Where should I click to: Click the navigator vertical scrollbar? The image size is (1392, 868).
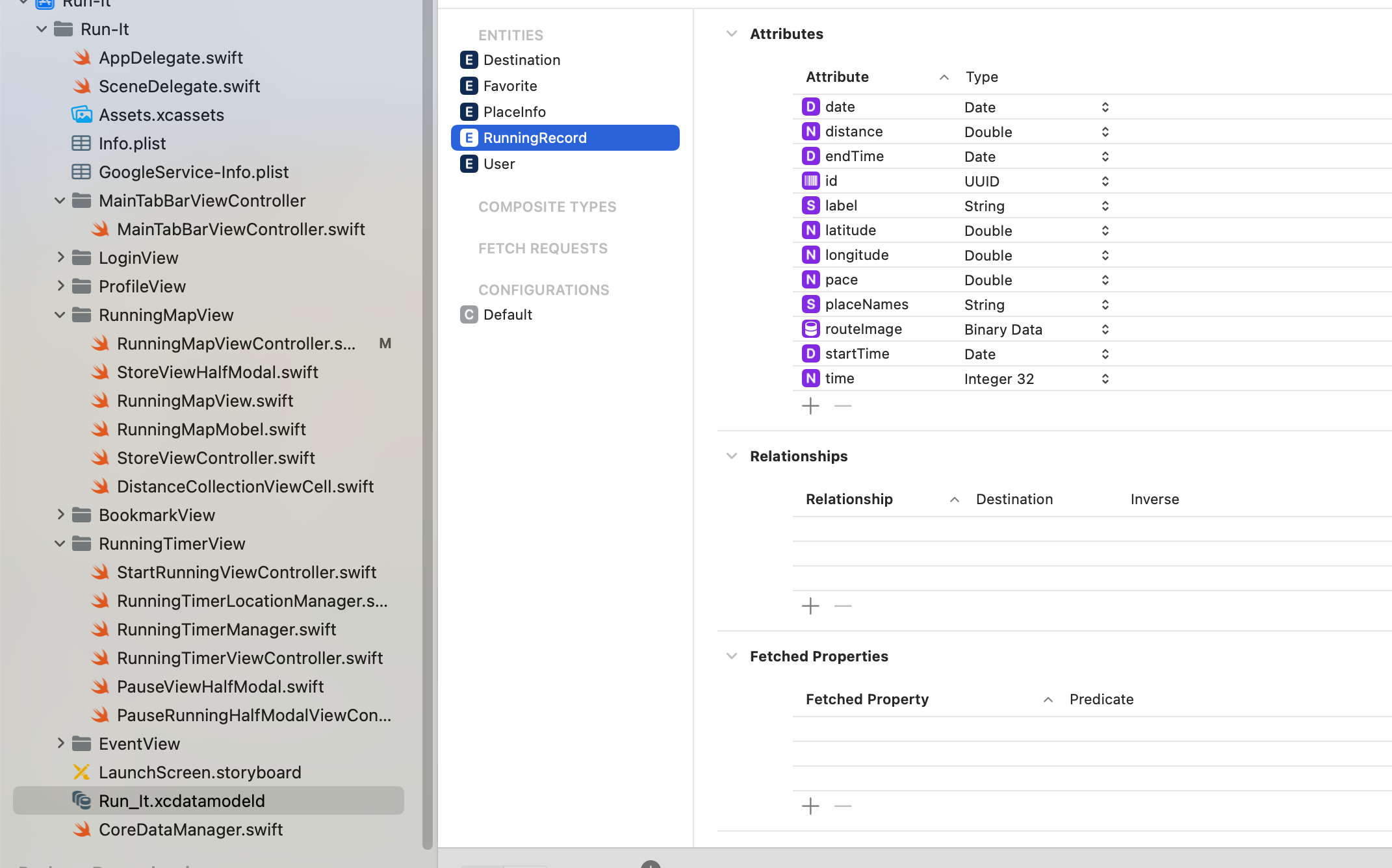pyautogui.click(x=427, y=422)
